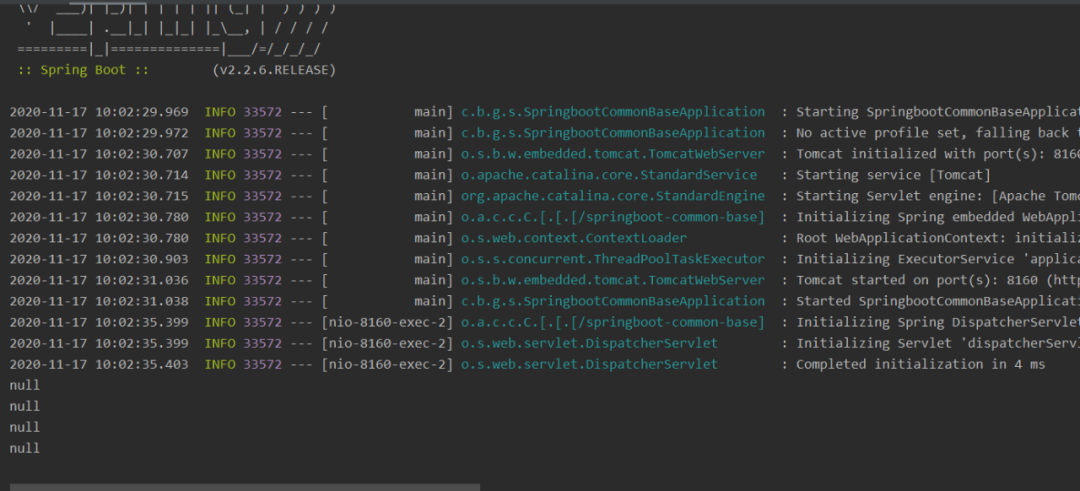Image resolution: width=1080 pixels, height=491 pixels.
Task: Click SpringbootCommonBaseApplication logger in the 10:02:29.972 row
Action: point(613,133)
